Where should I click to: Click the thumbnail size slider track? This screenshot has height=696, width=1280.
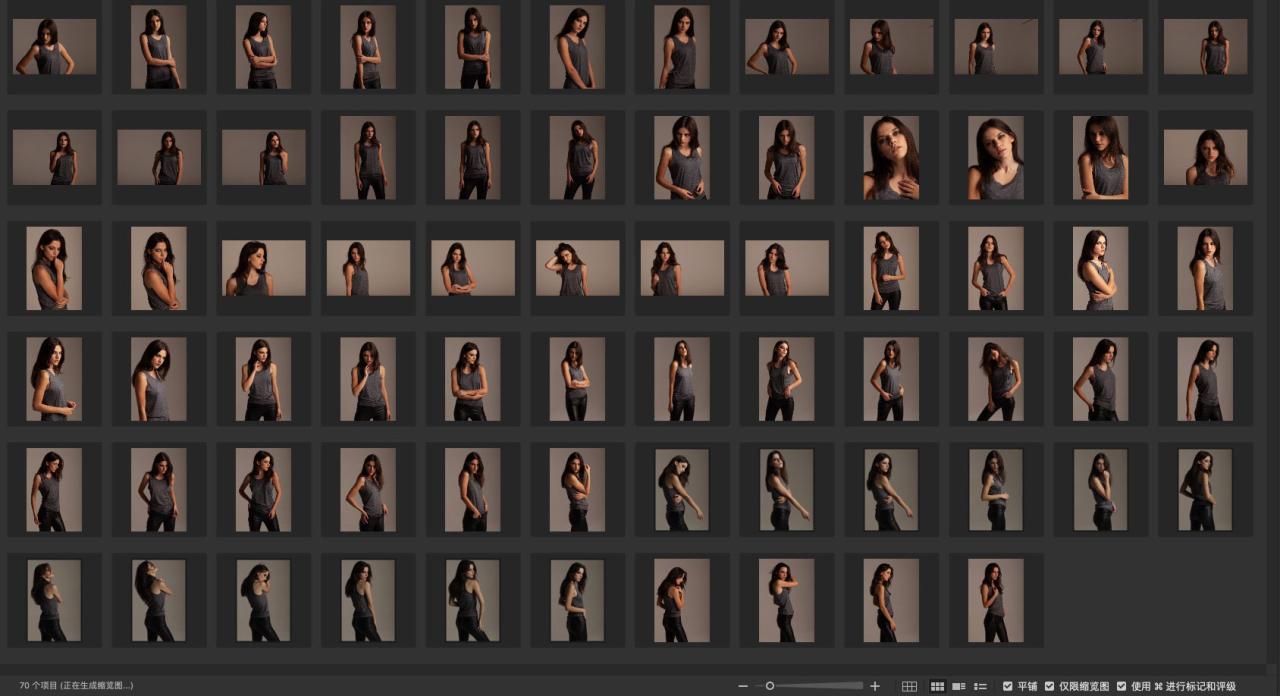pyautogui.click(x=820, y=686)
